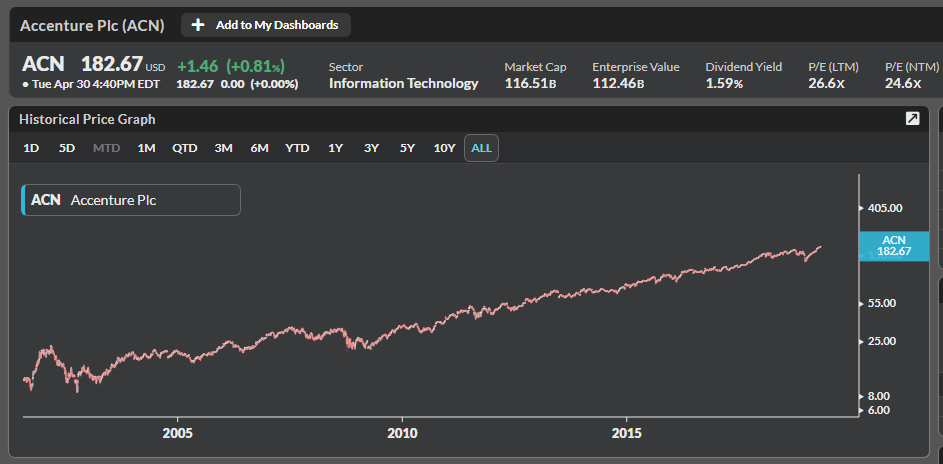The width and height of the screenshot is (943, 464).
Task: Select the 6M time range
Action: pyautogui.click(x=259, y=148)
